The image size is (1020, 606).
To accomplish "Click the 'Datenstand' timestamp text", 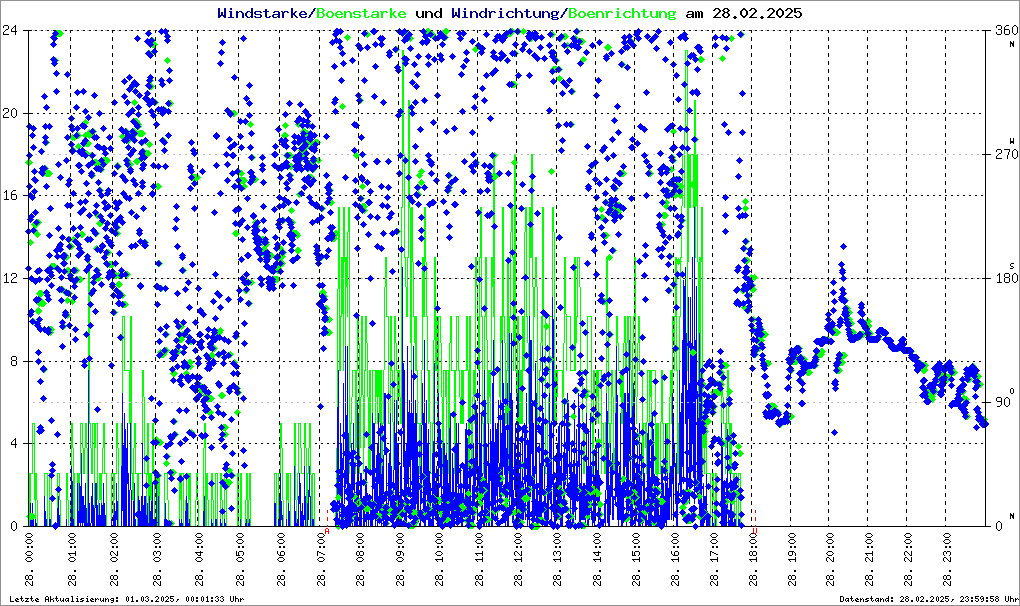I will click(925, 598).
